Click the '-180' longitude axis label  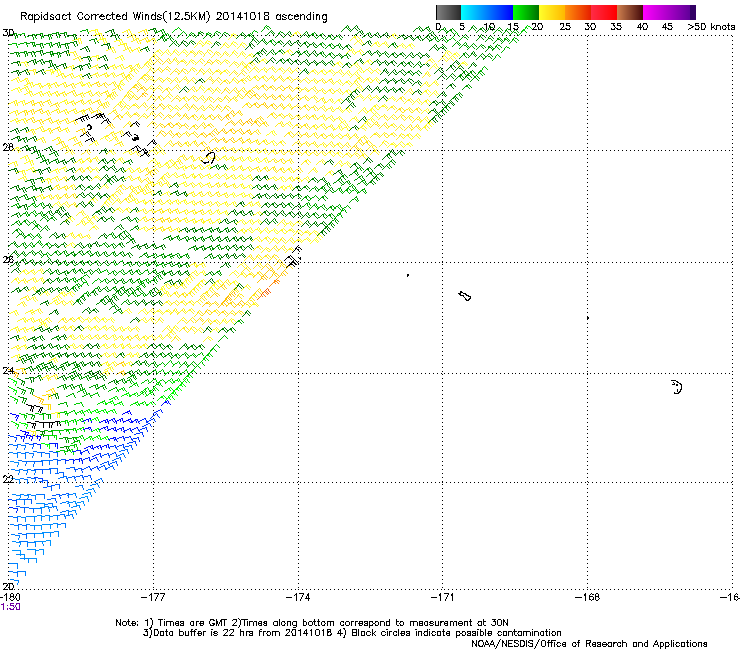(10, 597)
